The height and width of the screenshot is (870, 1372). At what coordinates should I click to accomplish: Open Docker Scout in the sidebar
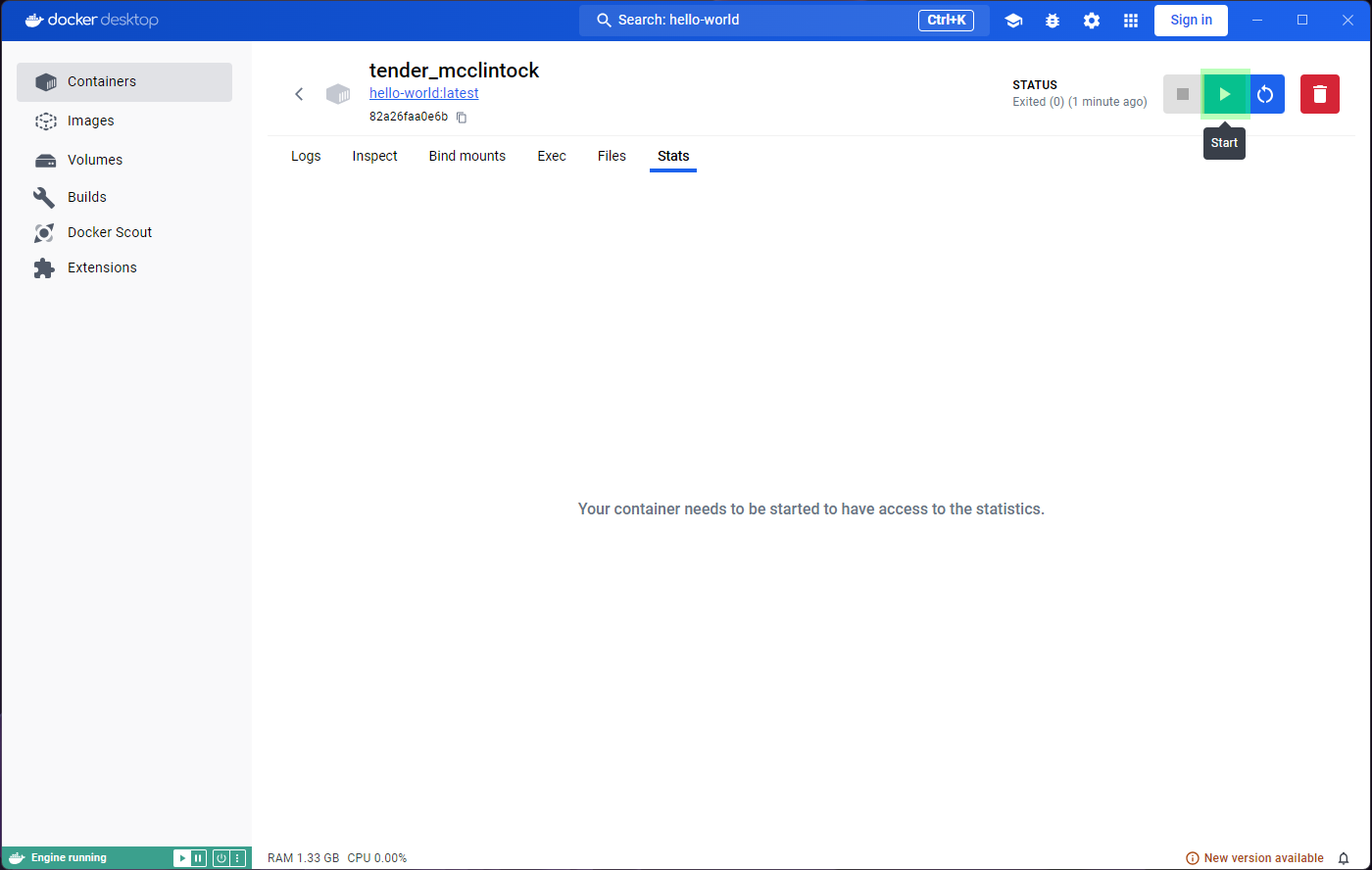pyautogui.click(x=124, y=232)
